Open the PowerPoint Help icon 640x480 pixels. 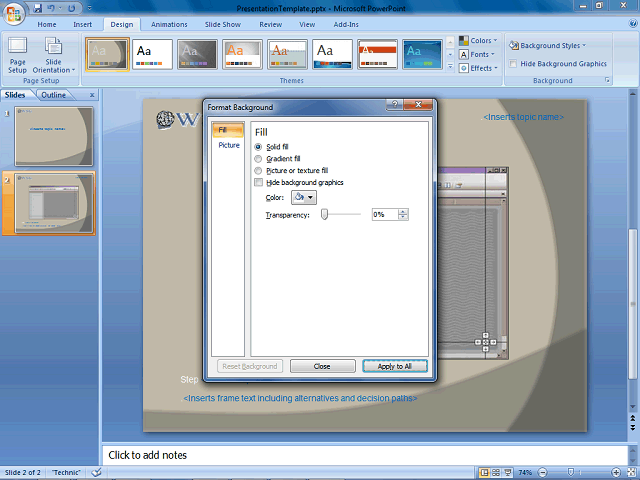(x=633, y=24)
